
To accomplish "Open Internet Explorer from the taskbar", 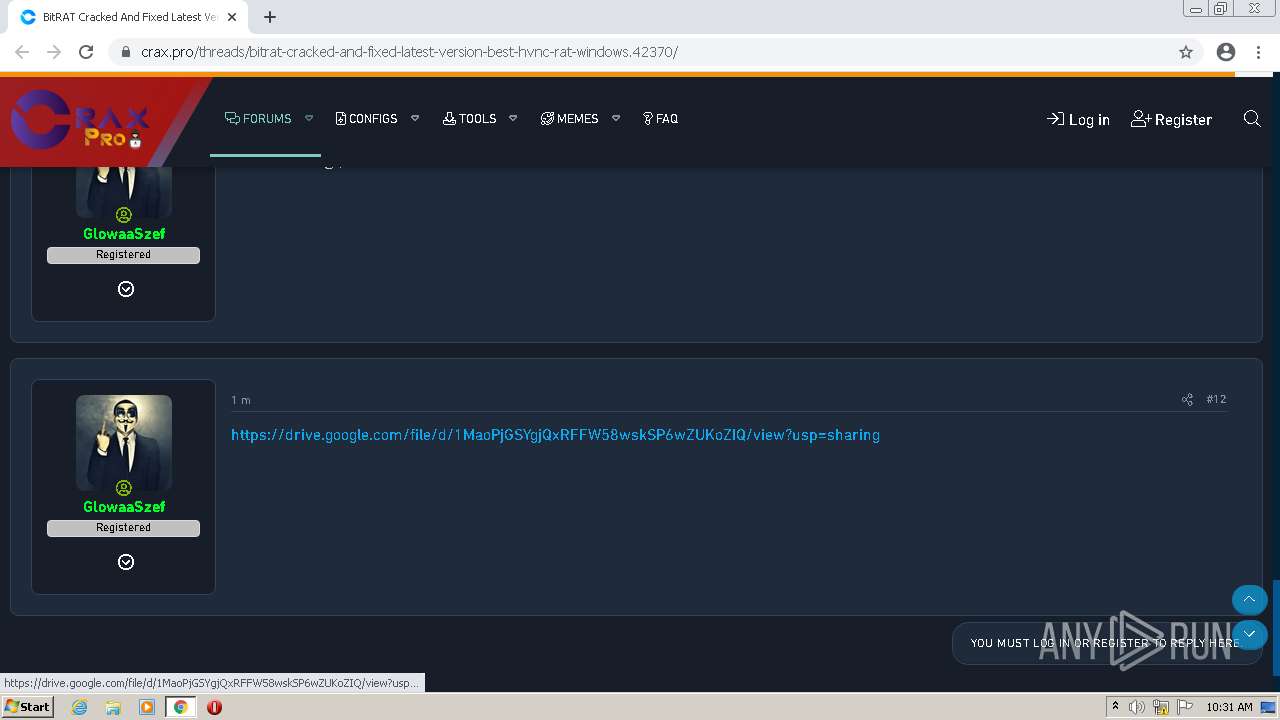I will [79, 707].
